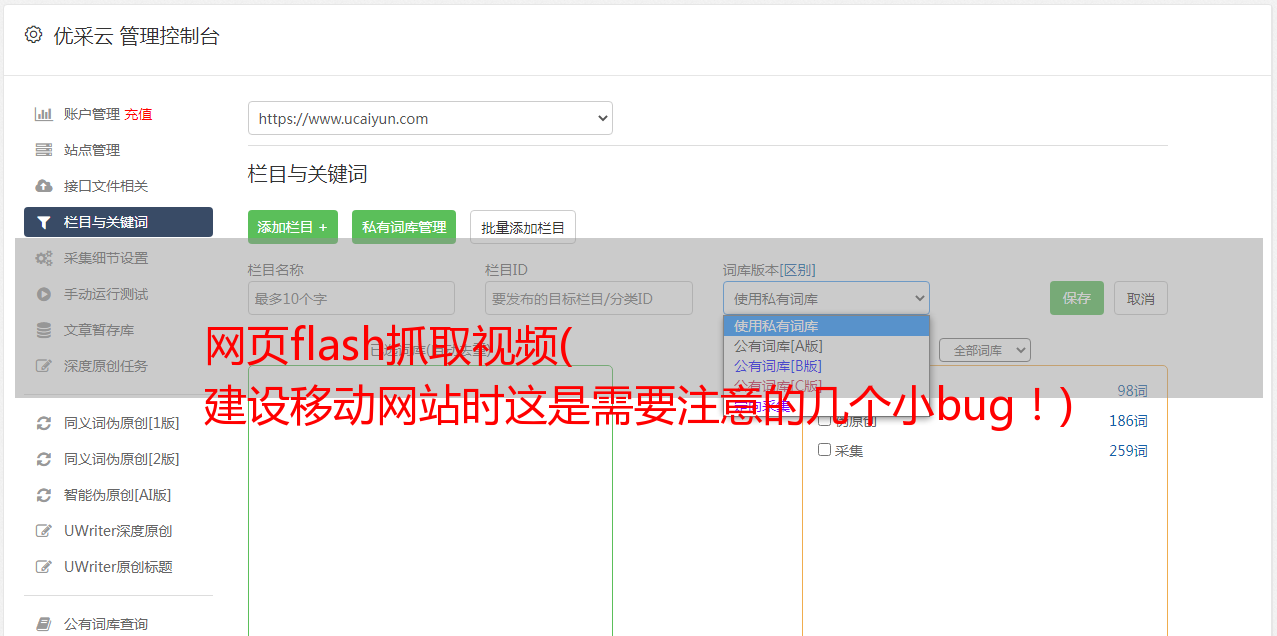The height and width of the screenshot is (636, 1277).
Task: Click edit icon for UWriter原创标题
Action: click(44, 567)
